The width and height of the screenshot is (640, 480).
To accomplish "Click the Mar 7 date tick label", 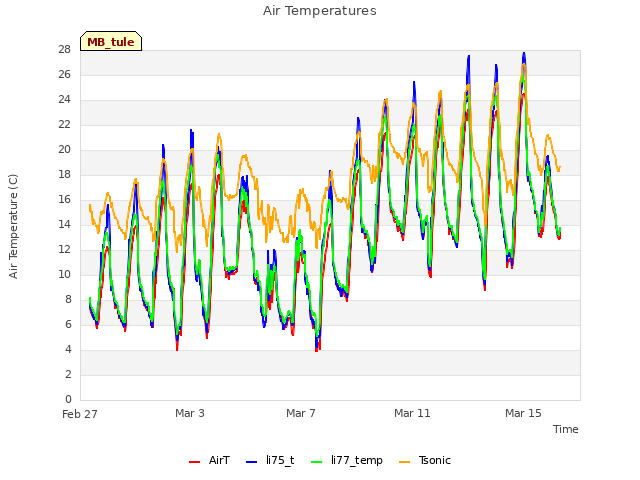I will 301,413.
